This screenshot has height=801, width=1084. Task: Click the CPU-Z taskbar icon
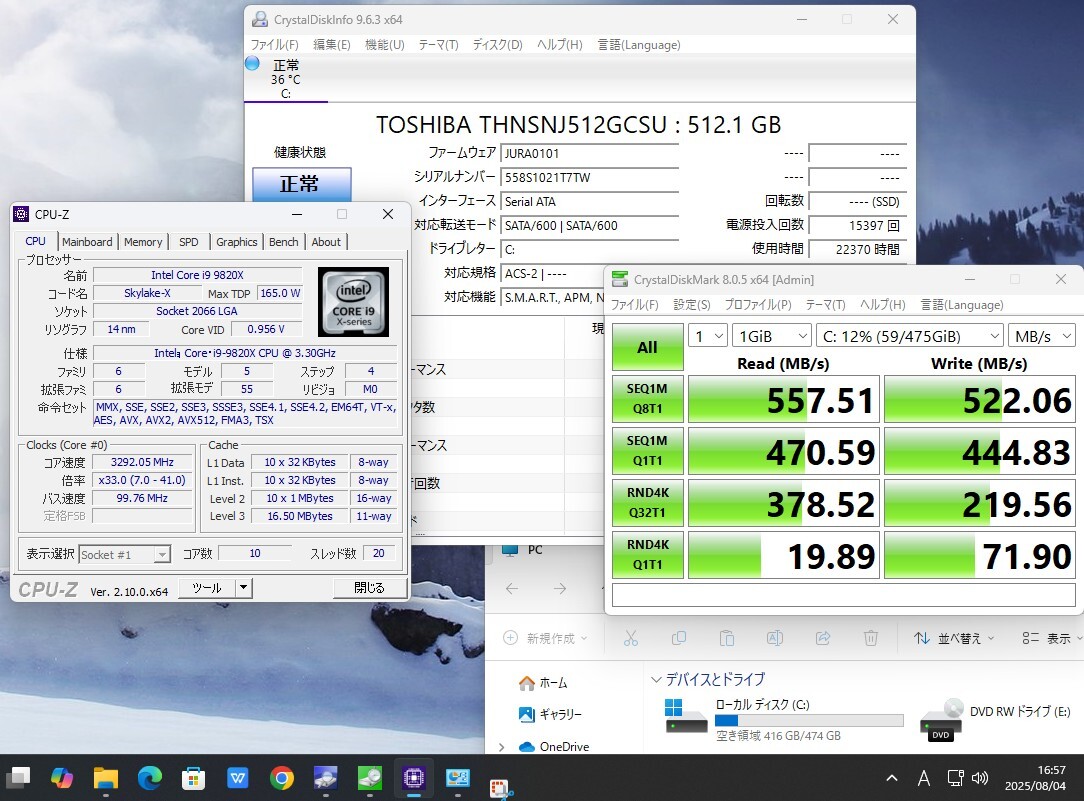click(413, 778)
